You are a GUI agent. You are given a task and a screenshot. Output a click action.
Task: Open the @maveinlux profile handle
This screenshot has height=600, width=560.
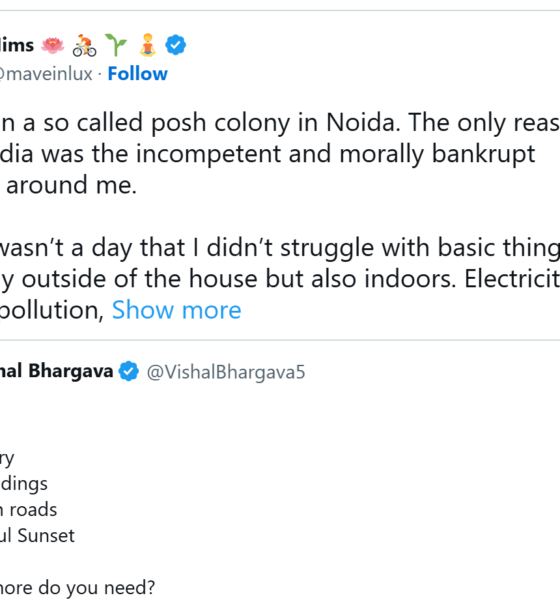46,74
